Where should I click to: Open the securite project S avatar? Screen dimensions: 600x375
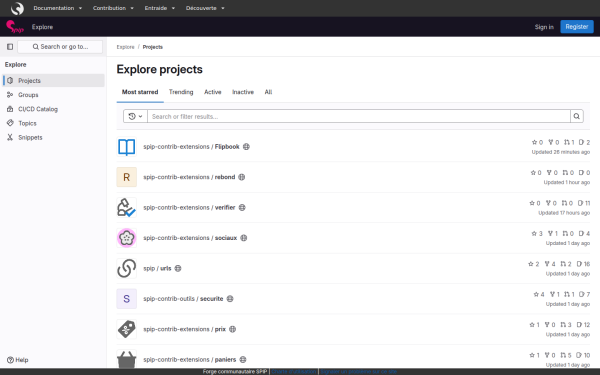click(127, 299)
